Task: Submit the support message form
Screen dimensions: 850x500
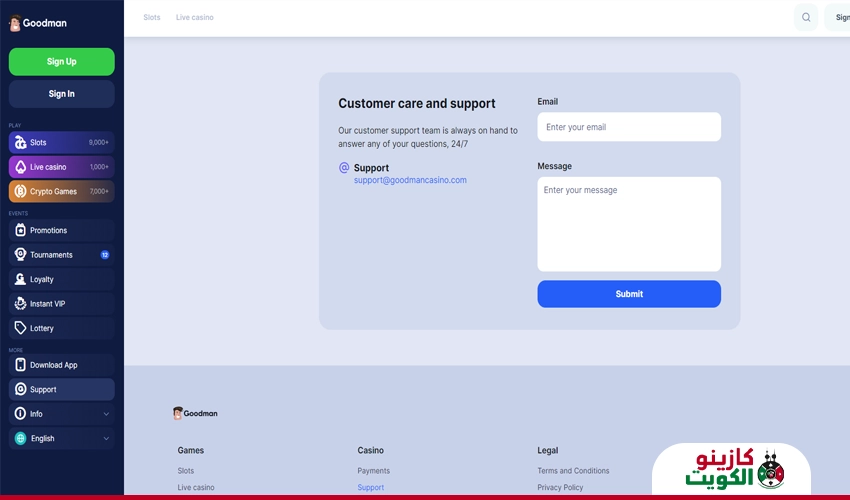Action: click(x=628, y=294)
